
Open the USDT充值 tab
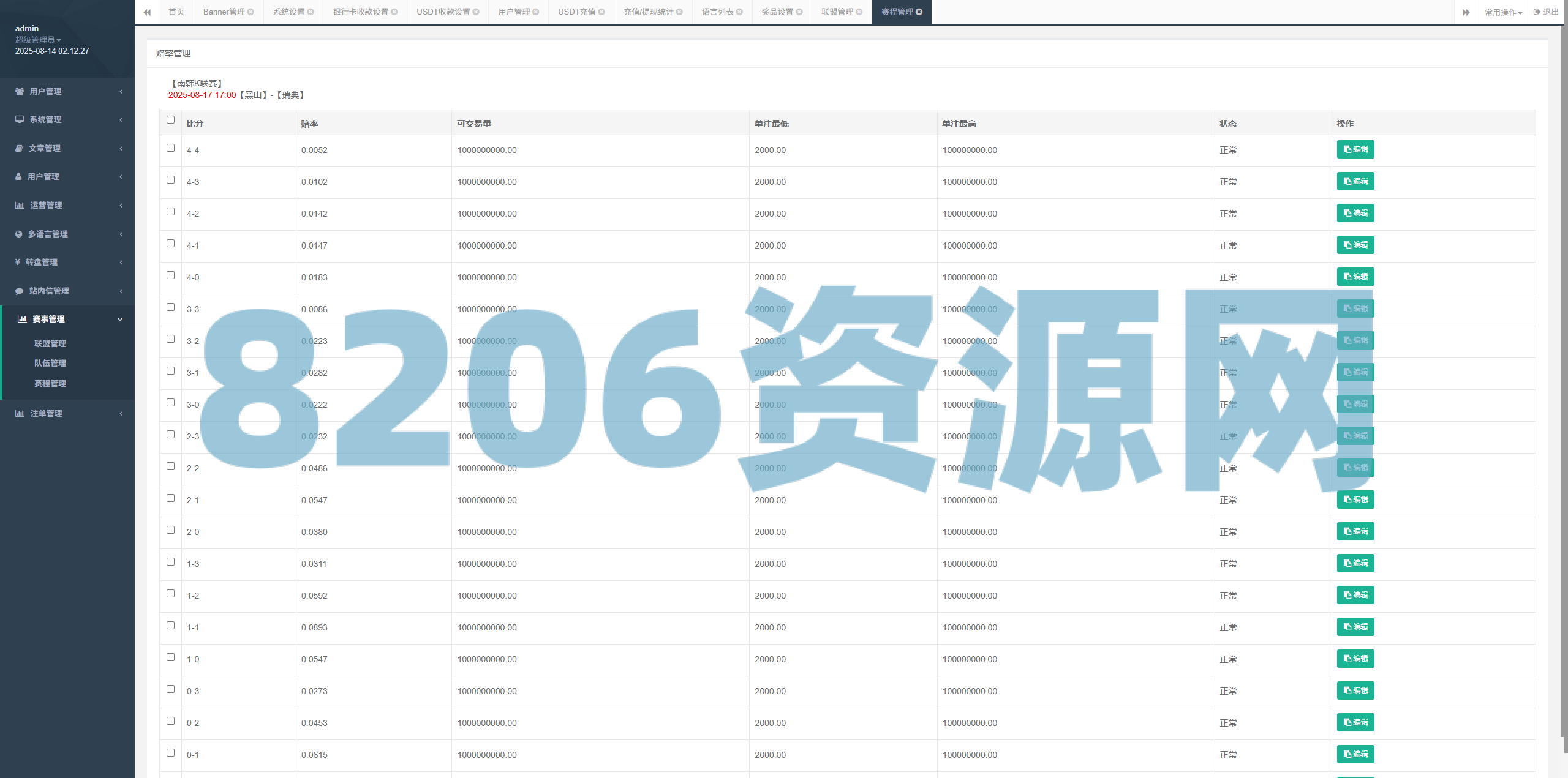(x=576, y=11)
